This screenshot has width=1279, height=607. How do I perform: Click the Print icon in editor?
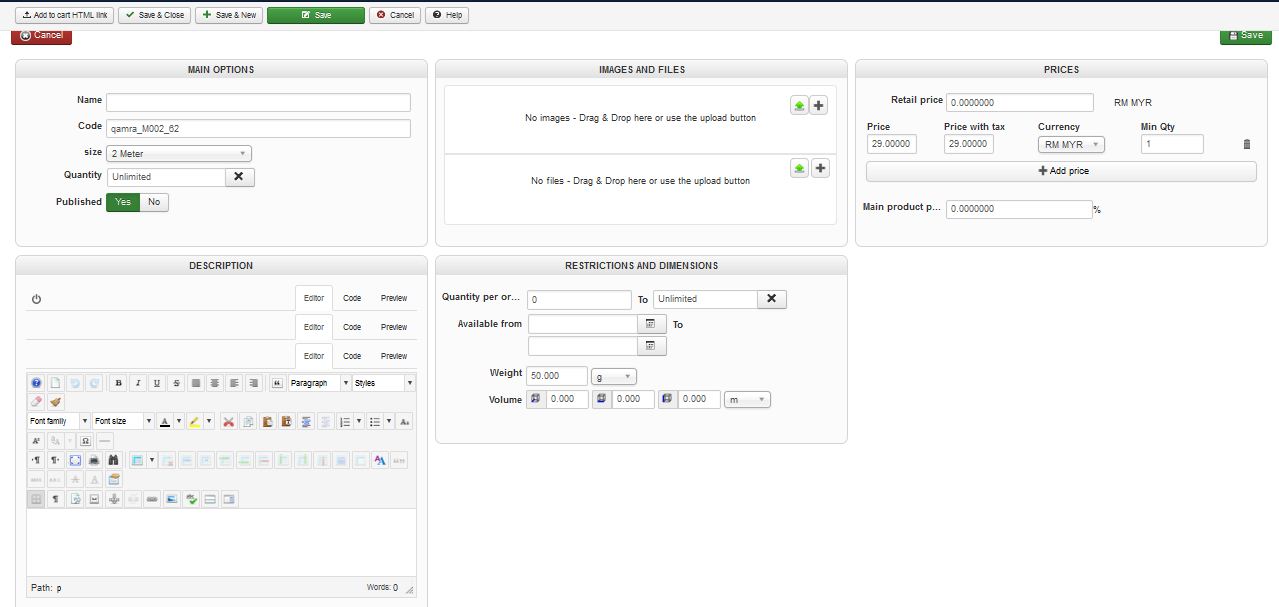click(x=94, y=460)
